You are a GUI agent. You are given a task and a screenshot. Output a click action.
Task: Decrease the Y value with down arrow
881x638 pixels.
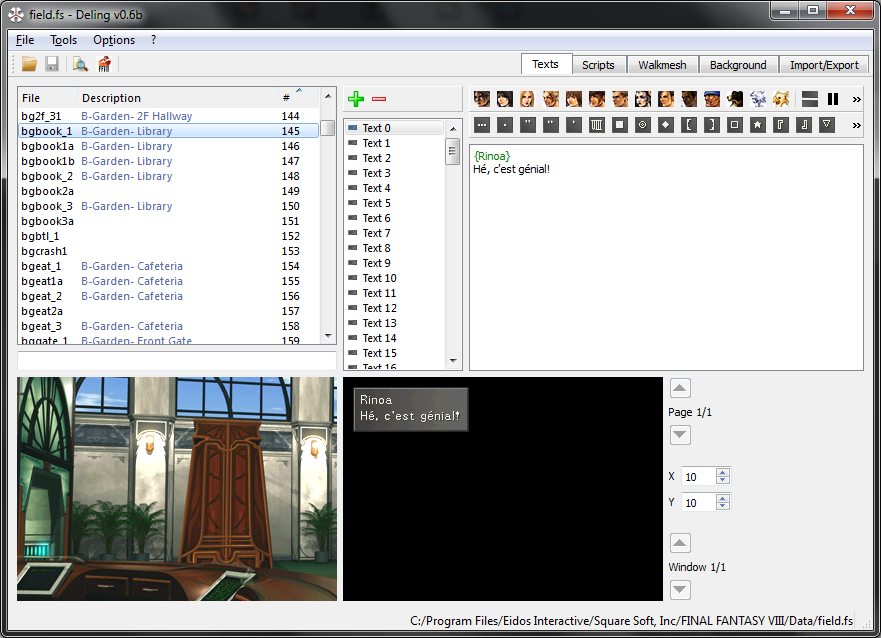tap(723, 506)
